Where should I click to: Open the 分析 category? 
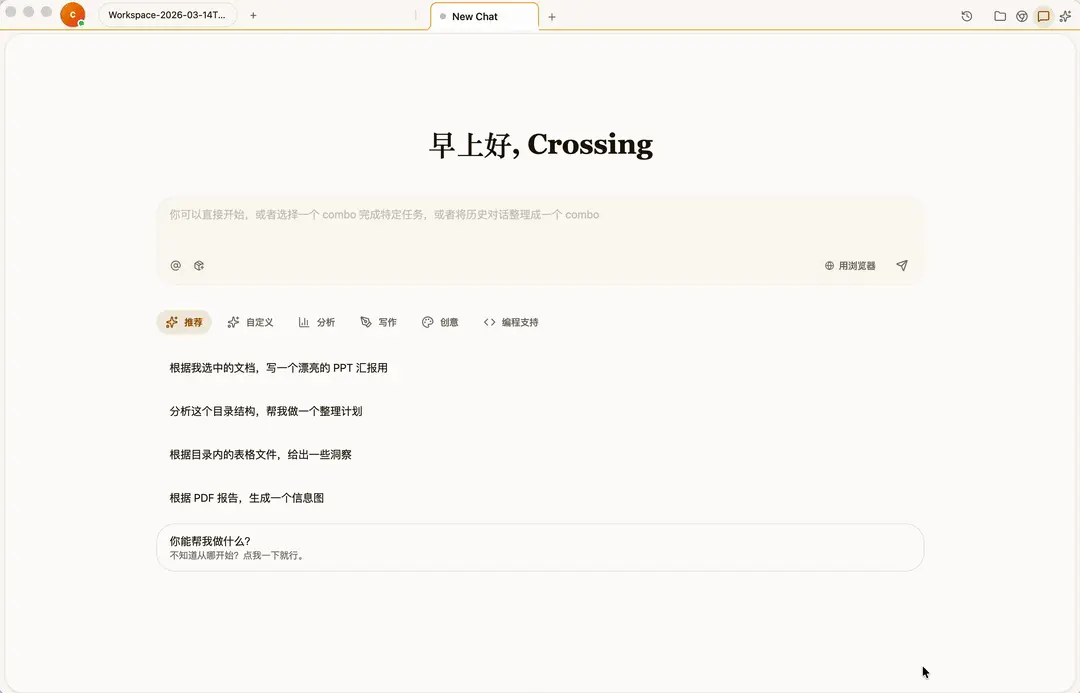317,322
